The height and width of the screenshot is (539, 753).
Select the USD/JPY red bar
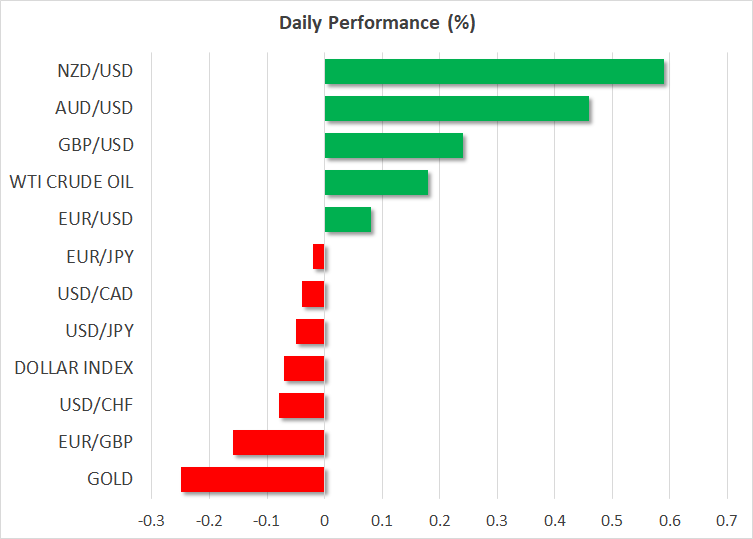[x=310, y=331]
